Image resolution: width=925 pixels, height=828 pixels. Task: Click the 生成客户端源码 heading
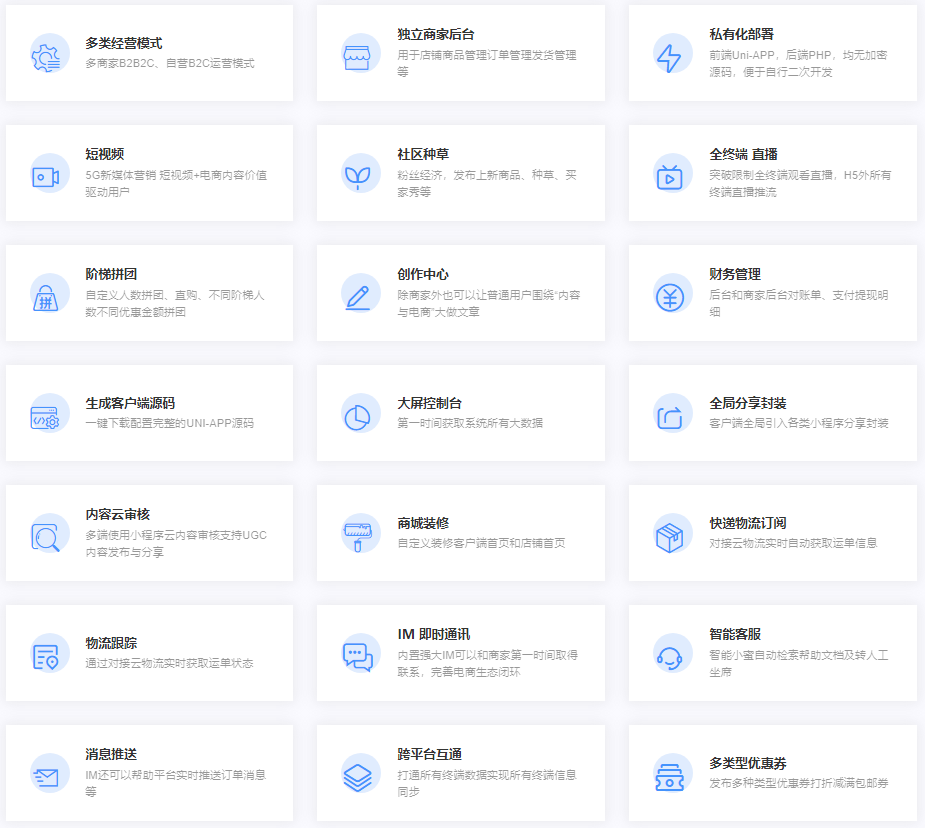(130, 403)
